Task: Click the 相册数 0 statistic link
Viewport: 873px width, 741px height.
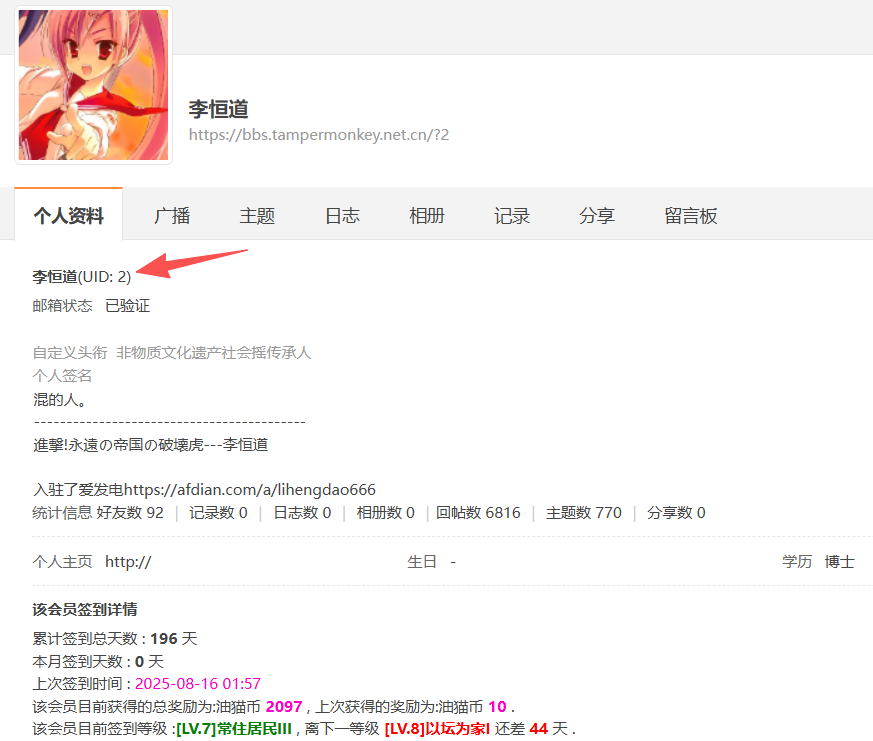Action: 386,513
